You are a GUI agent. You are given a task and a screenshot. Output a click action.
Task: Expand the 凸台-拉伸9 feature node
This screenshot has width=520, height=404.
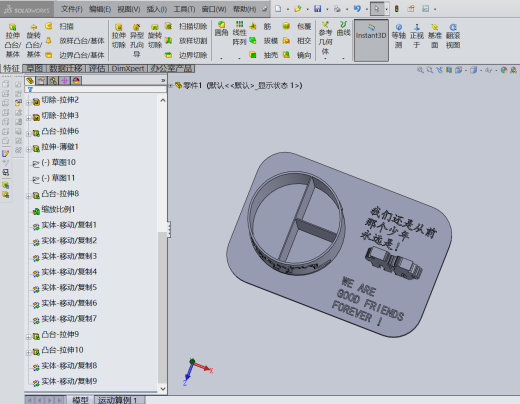(x=29, y=337)
